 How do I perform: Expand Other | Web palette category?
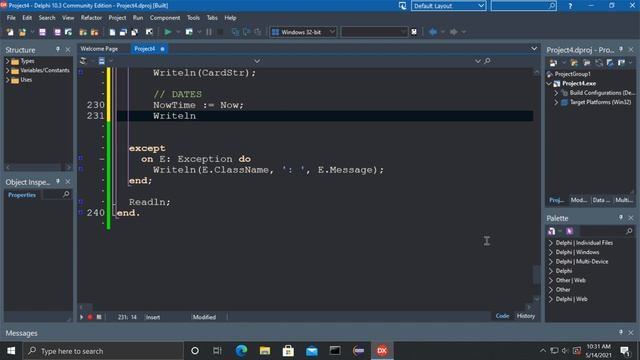point(551,280)
